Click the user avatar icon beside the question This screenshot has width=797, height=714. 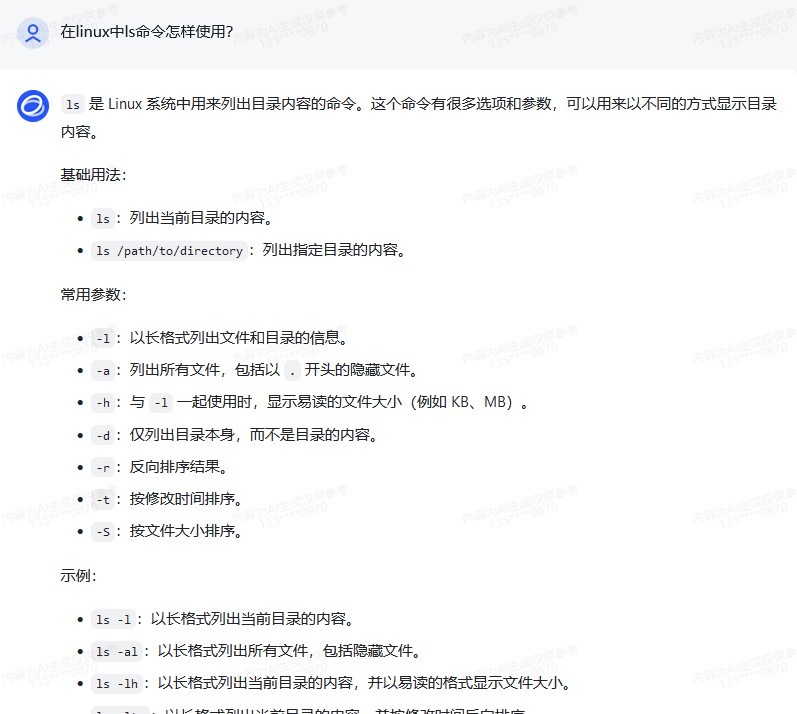(33, 33)
